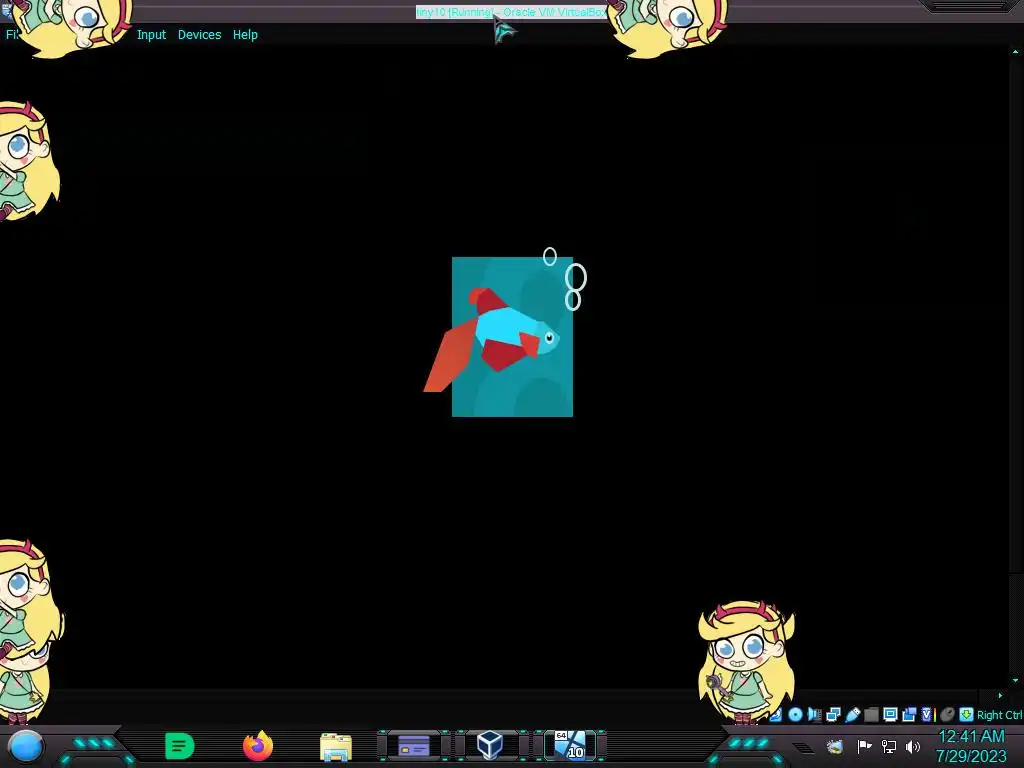This screenshot has width=1024, height=768.
Task: Open the clock showing 12:41 AM
Action: [x=971, y=737]
